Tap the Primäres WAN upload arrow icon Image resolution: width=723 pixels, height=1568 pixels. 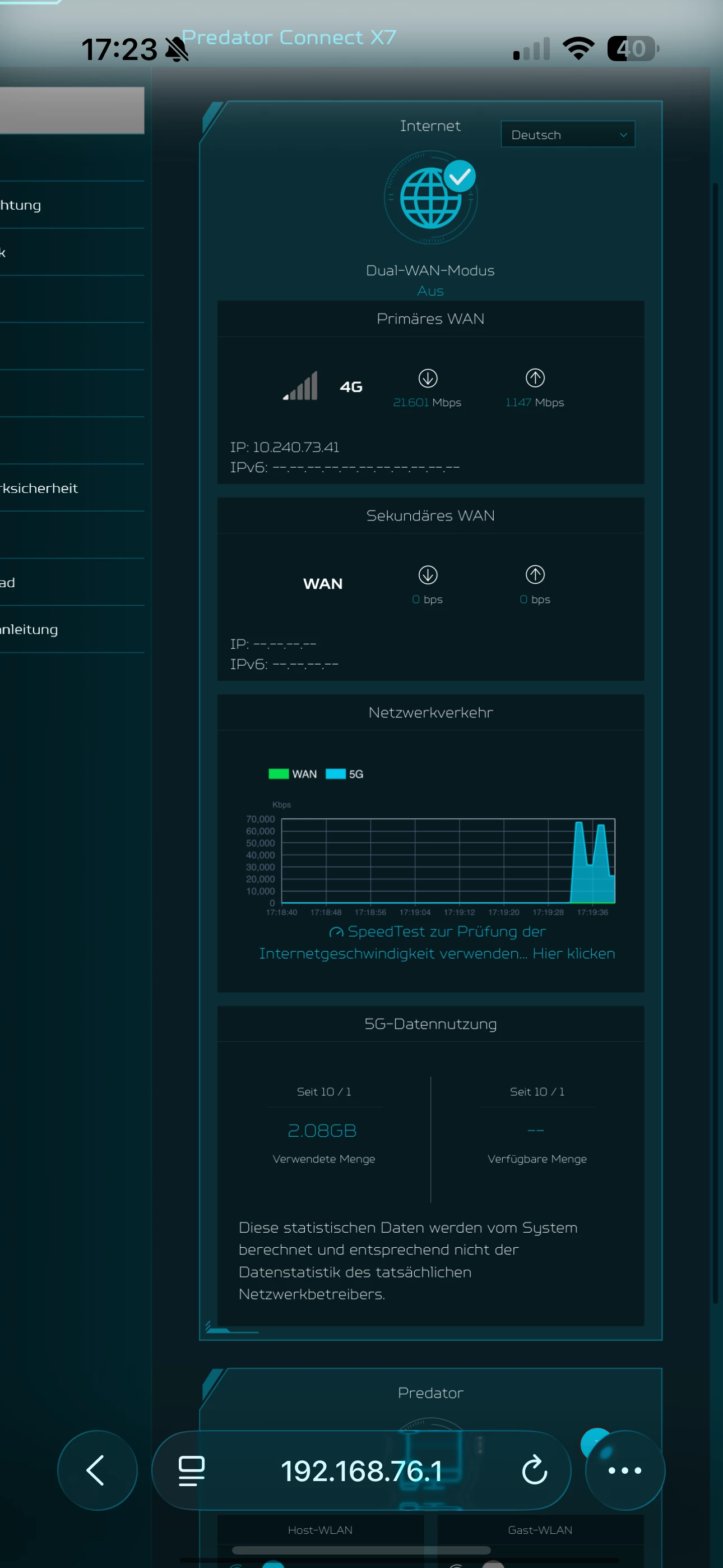pos(535,378)
